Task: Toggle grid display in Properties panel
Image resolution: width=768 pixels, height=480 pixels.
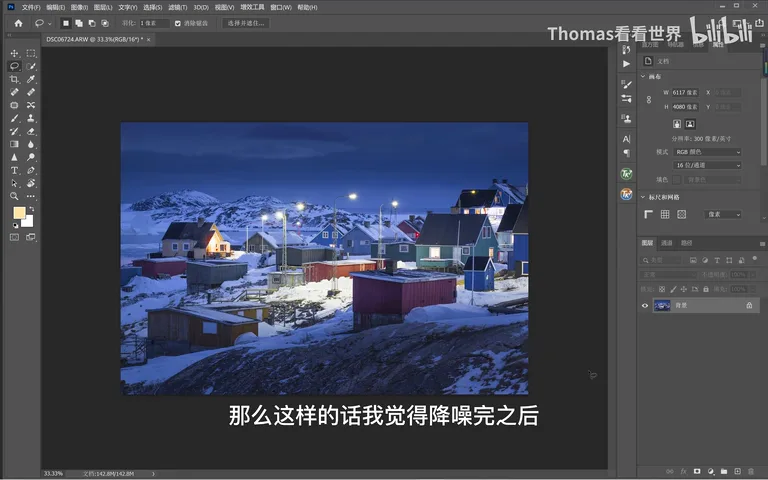Action: (665, 214)
